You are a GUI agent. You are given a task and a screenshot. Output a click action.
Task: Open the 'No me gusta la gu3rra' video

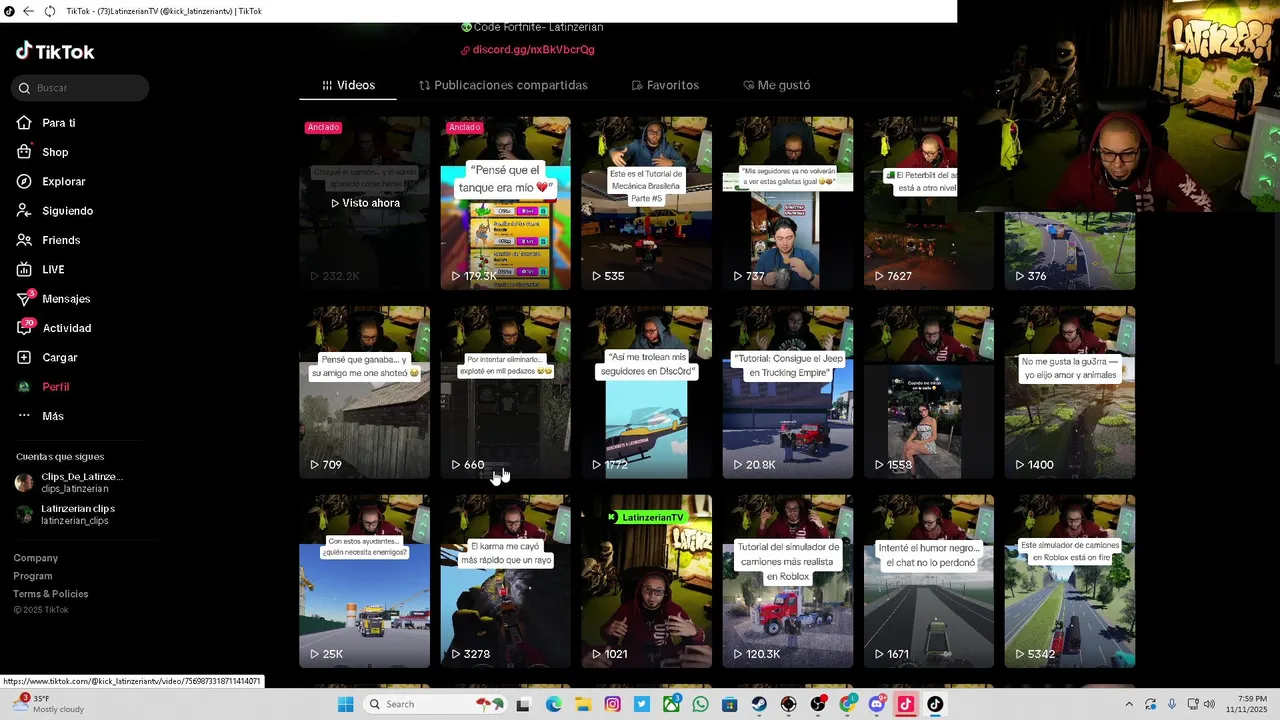click(1069, 392)
